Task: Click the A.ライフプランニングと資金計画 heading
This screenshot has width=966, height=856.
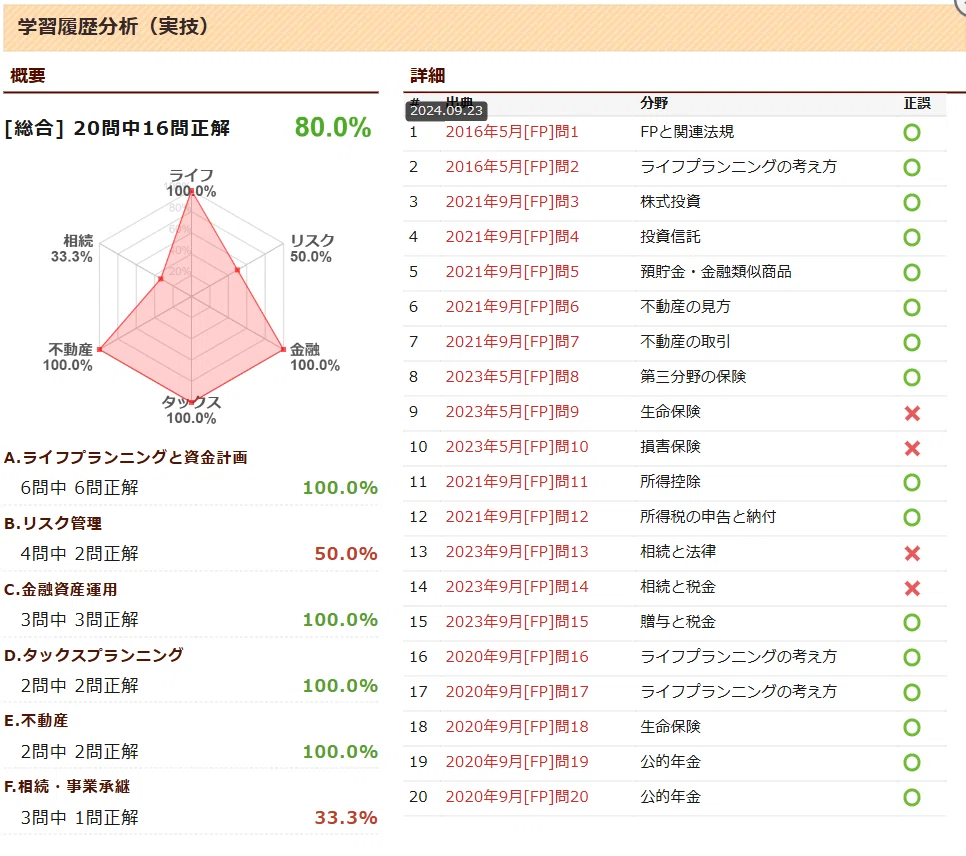Action: (126, 457)
